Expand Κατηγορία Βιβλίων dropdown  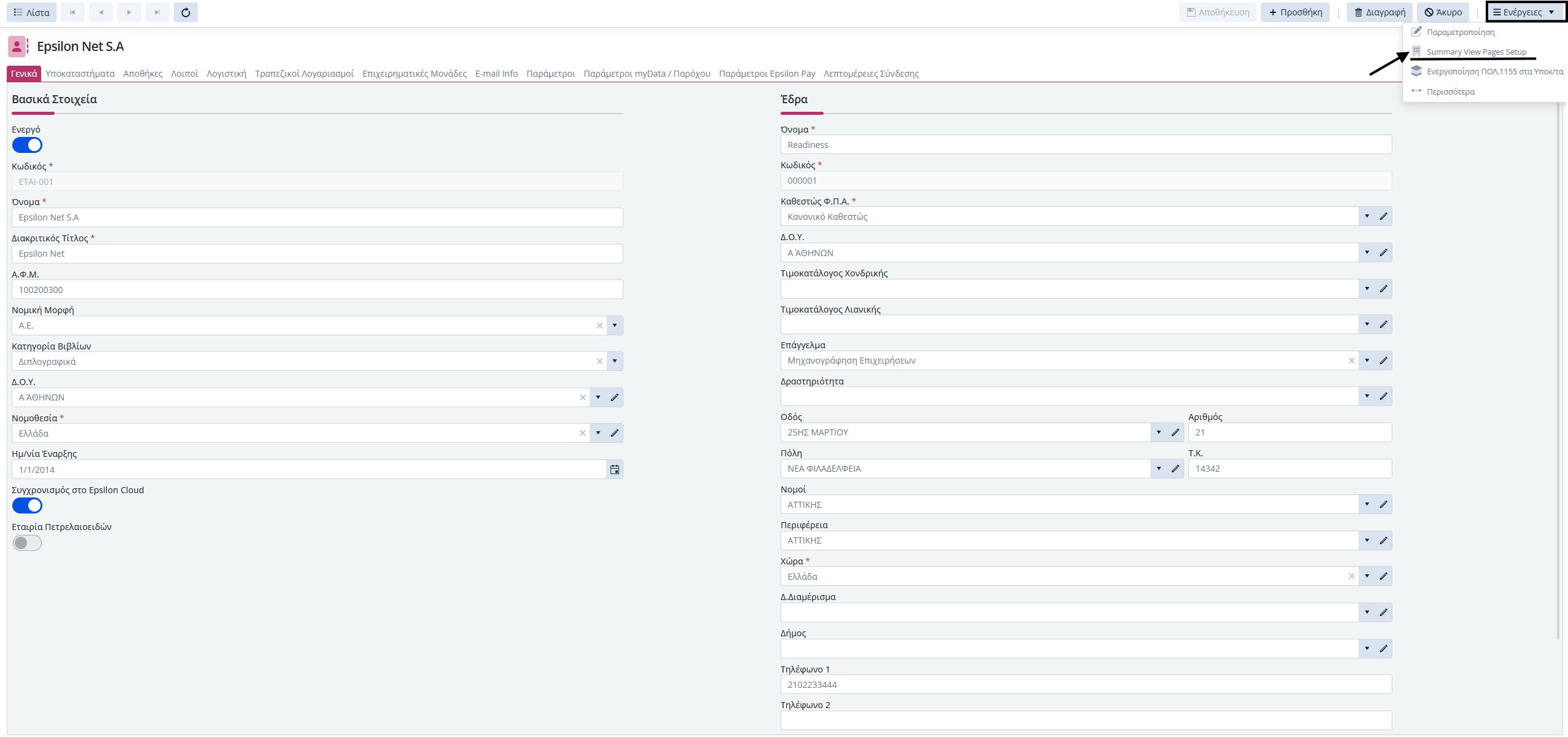tap(614, 361)
